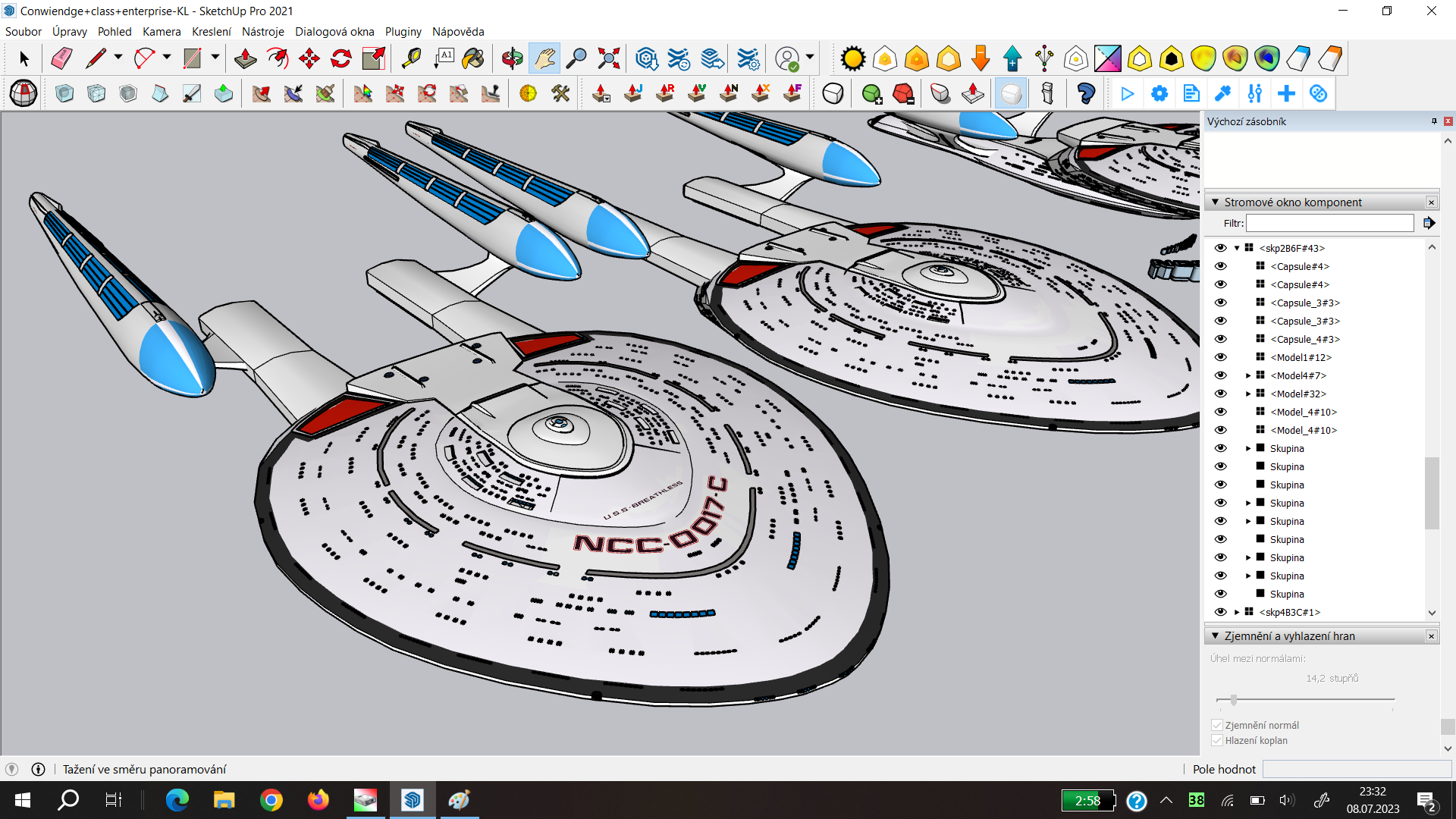Open the Úpravy menu
This screenshot has width=1456, height=819.
[x=70, y=32]
